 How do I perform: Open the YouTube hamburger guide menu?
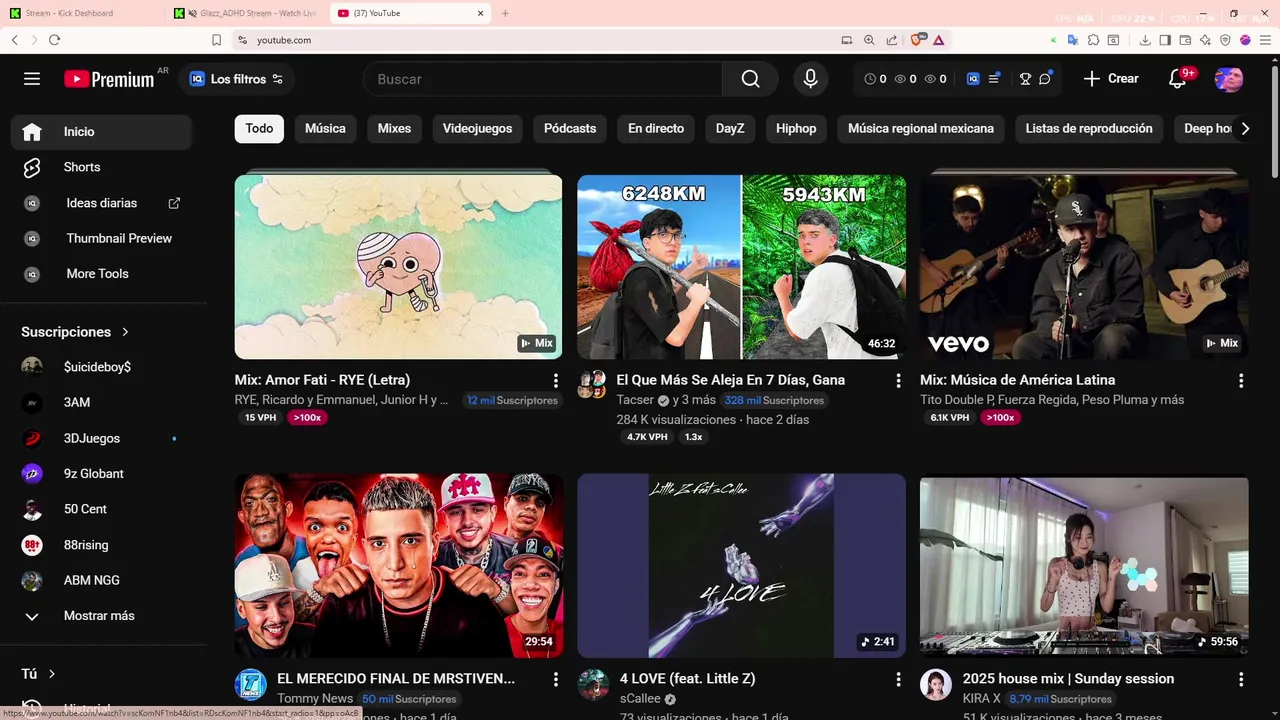point(32,79)
